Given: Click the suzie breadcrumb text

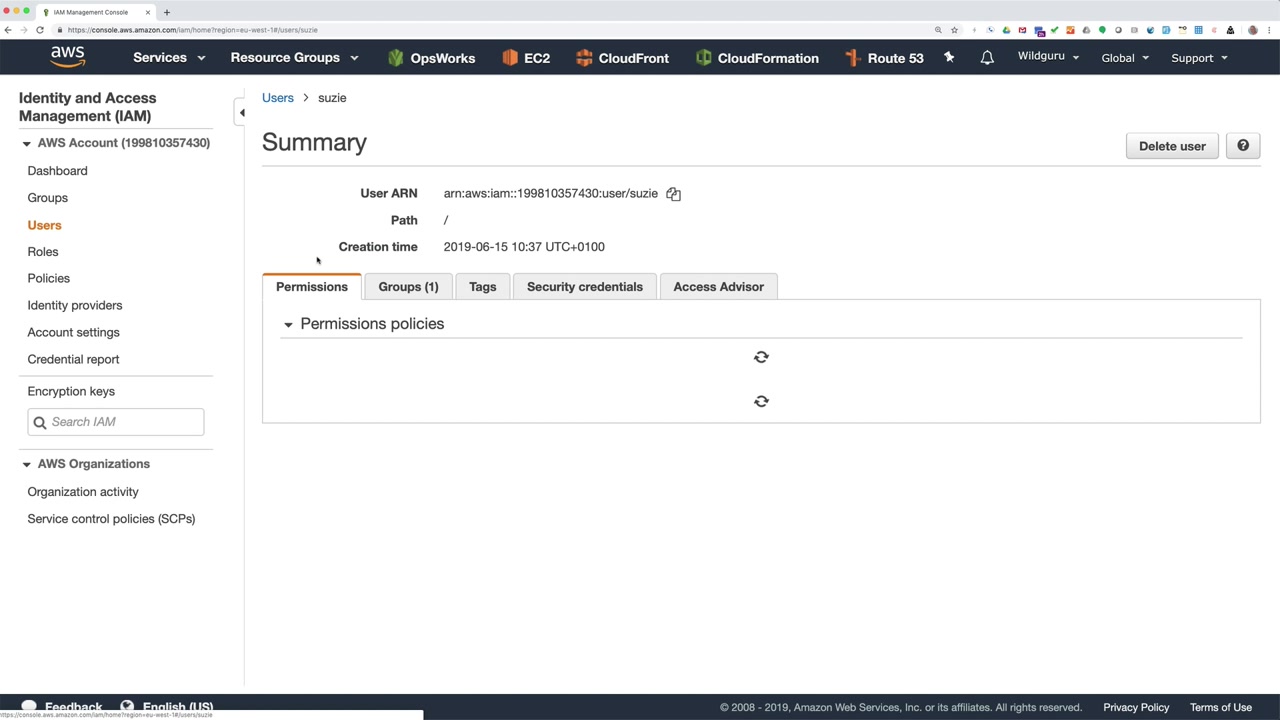Looking at the screenshot, I should [332, 98].
